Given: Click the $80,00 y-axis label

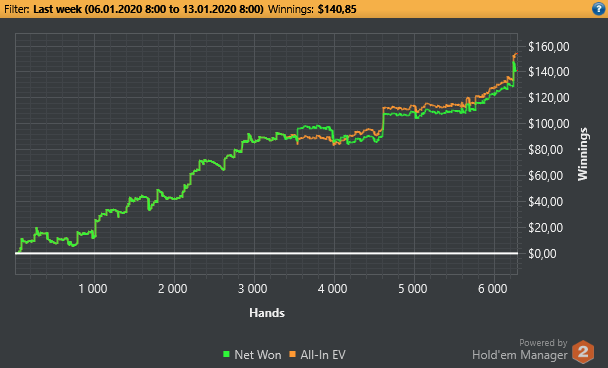Looking at the screenshot, I should point(546,150).
